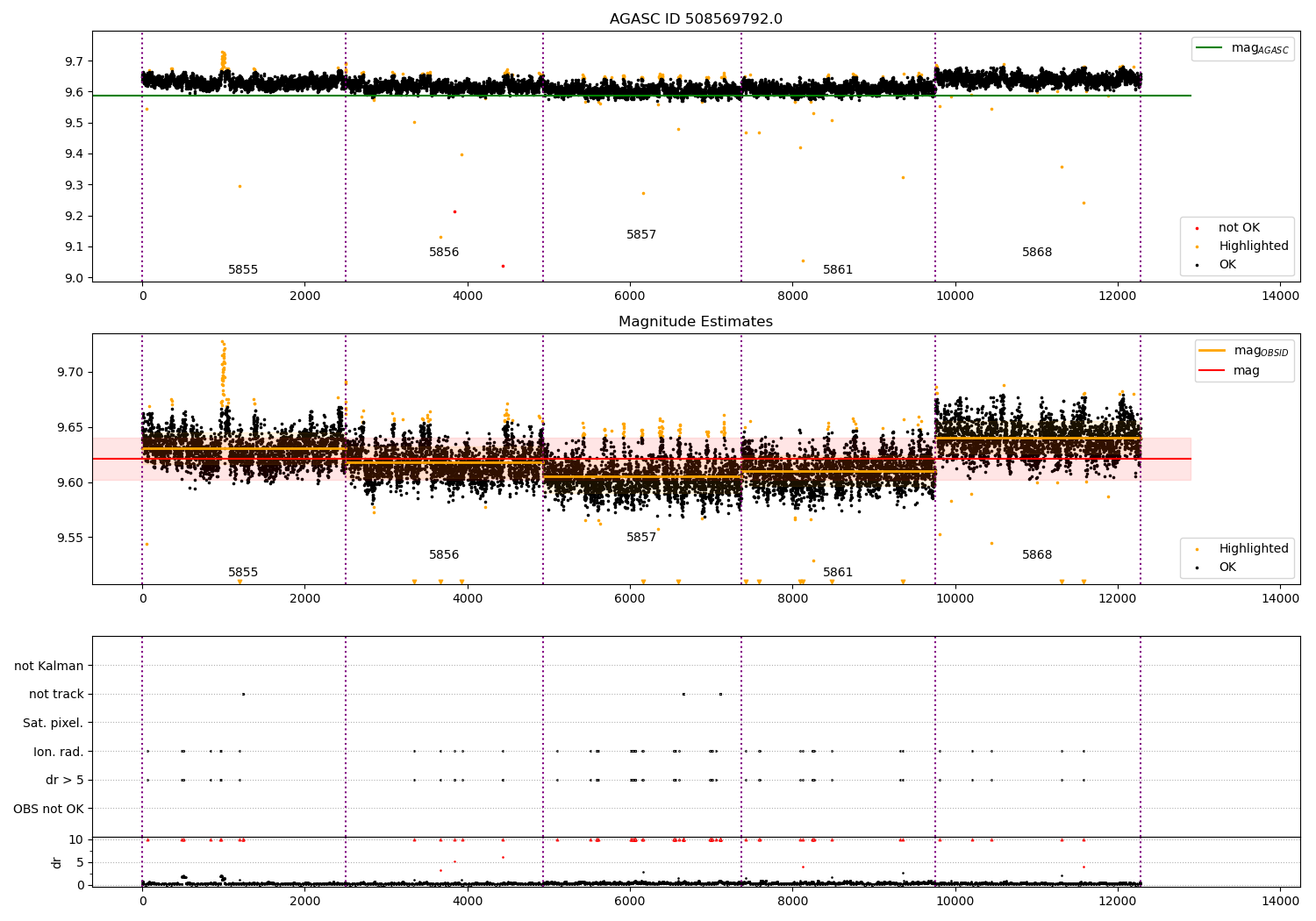
Task: Click the 9.4 y-axis tick in top plot
Action: click(74, 154)
